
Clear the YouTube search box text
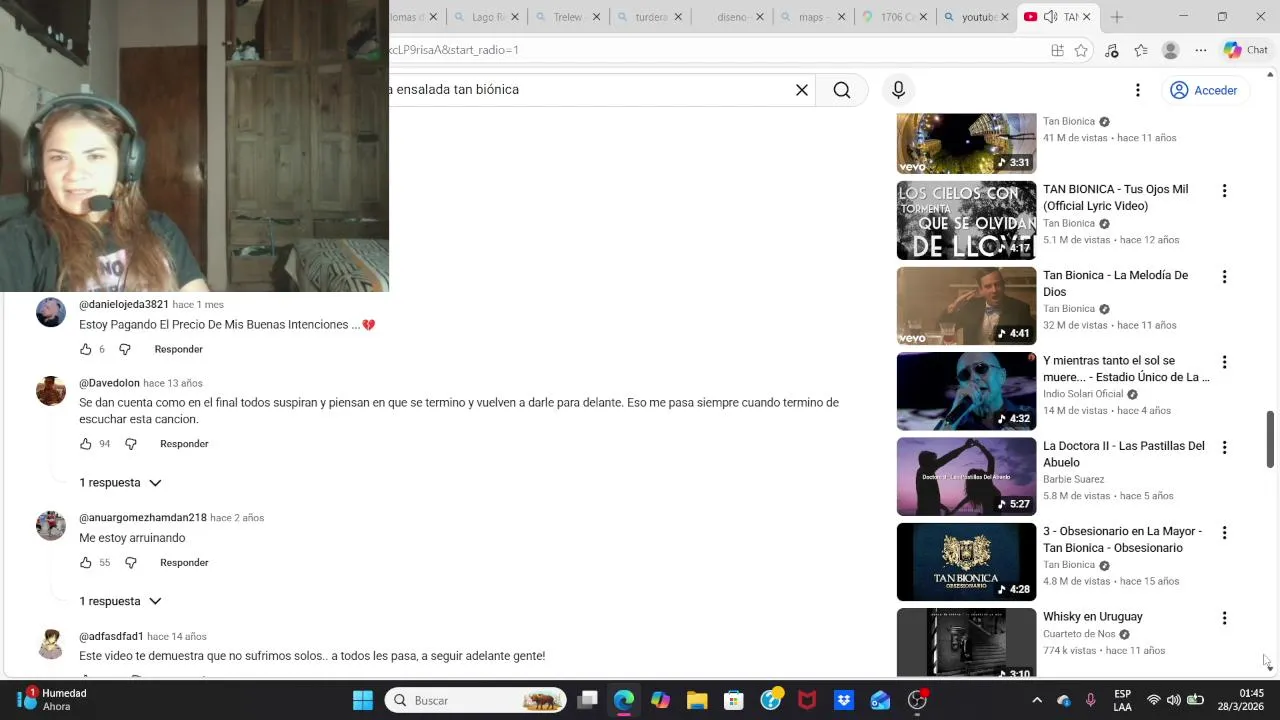coord(801,90)
